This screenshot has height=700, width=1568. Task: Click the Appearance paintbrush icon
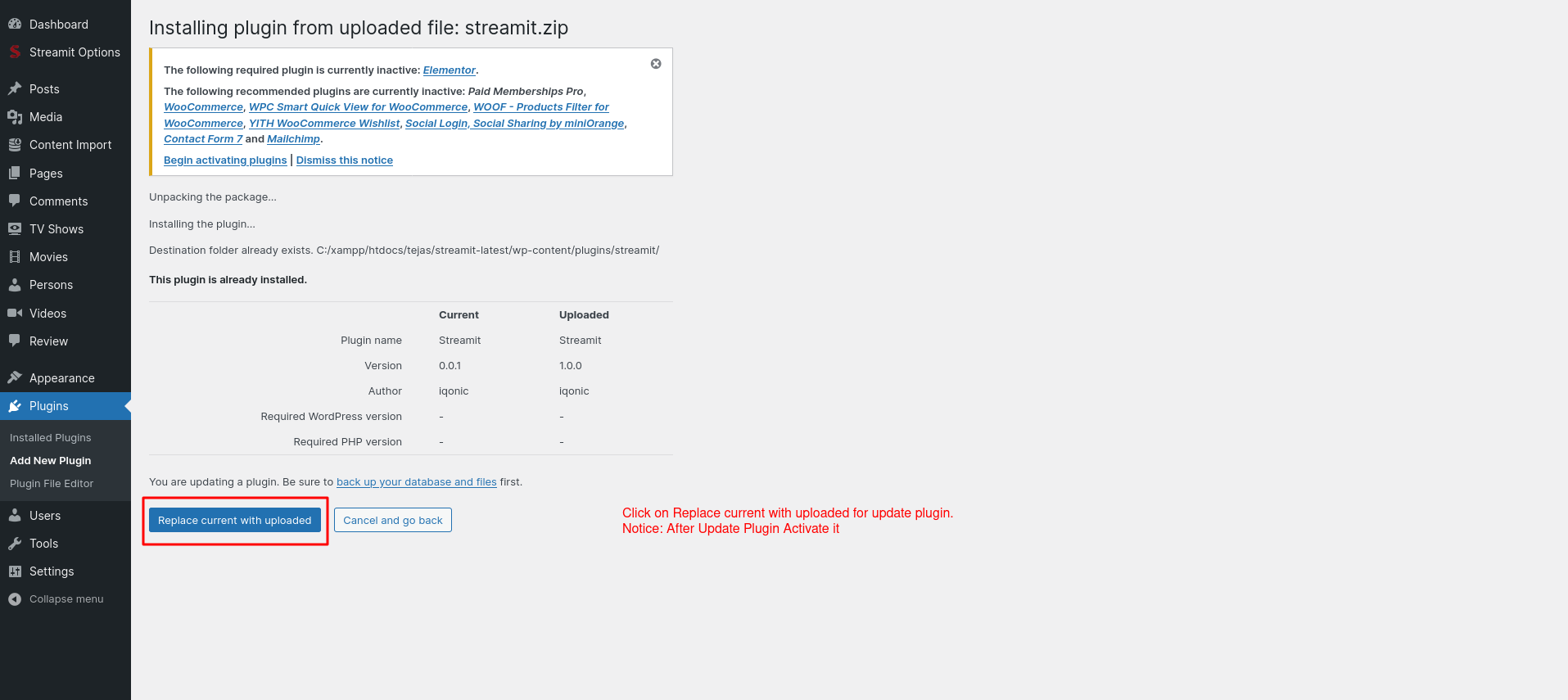15,378
